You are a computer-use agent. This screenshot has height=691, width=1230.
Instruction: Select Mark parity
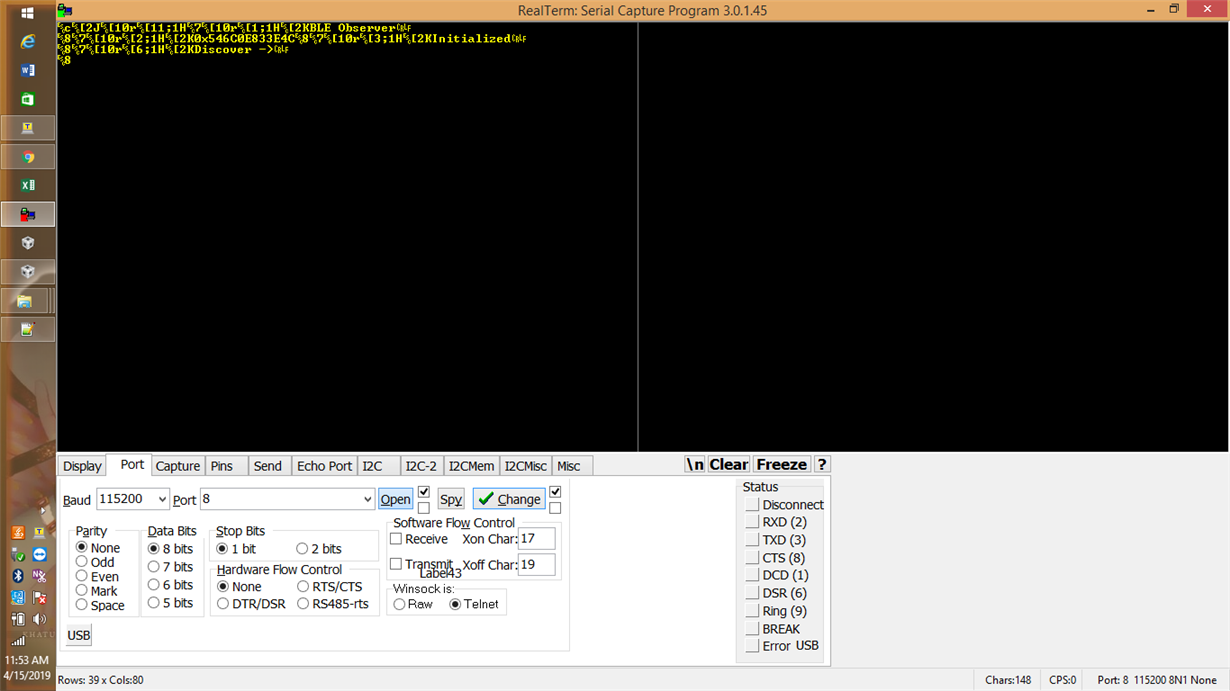tap(97, 591)
